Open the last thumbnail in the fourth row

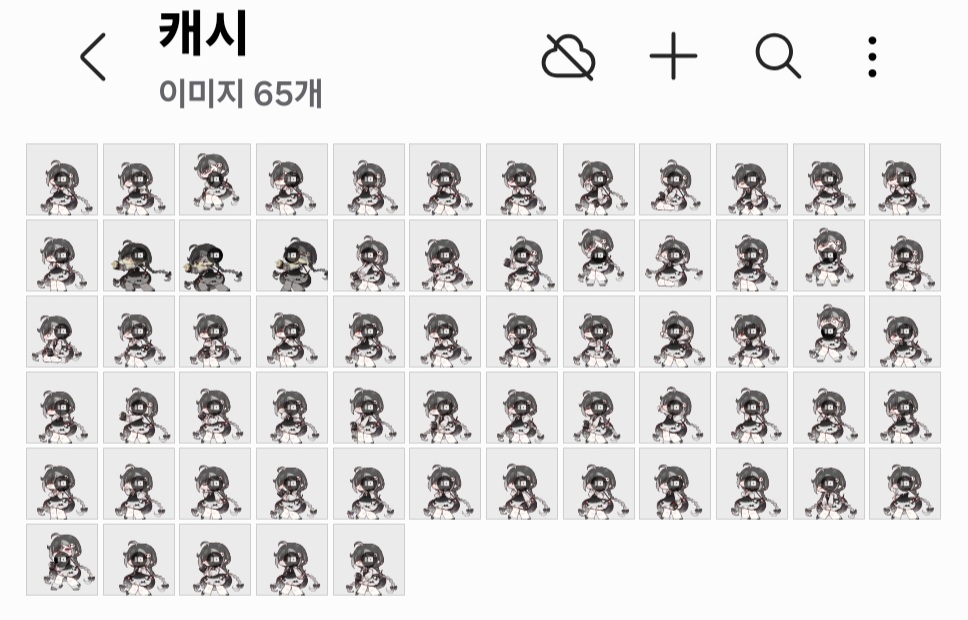[x=905, y=408]
